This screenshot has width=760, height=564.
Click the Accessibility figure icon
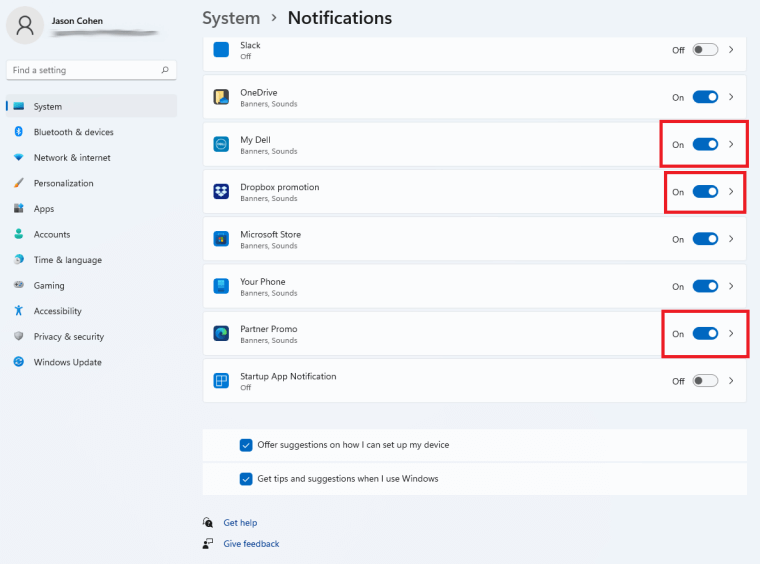(18, 311)
